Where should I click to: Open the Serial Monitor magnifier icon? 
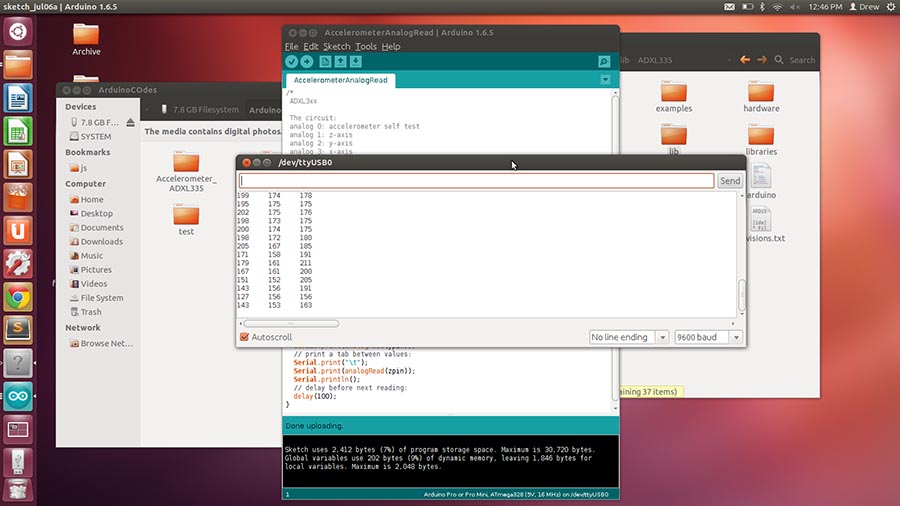[x=604, y=61]
